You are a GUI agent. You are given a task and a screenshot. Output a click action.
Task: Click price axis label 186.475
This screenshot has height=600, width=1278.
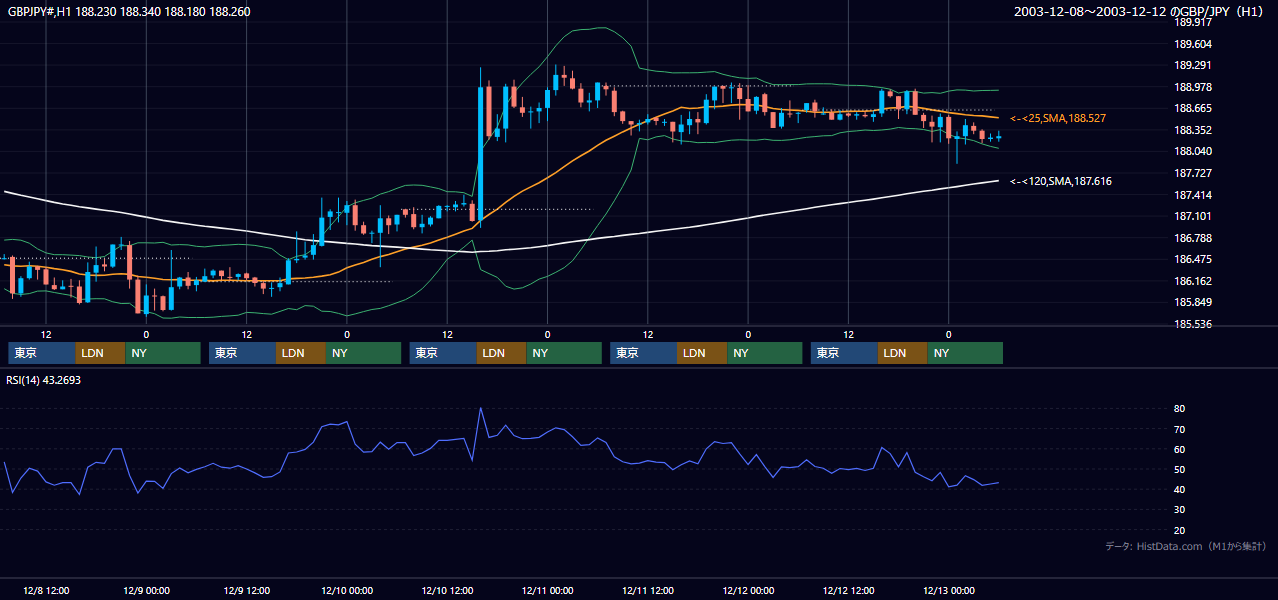click(1195, 260)
